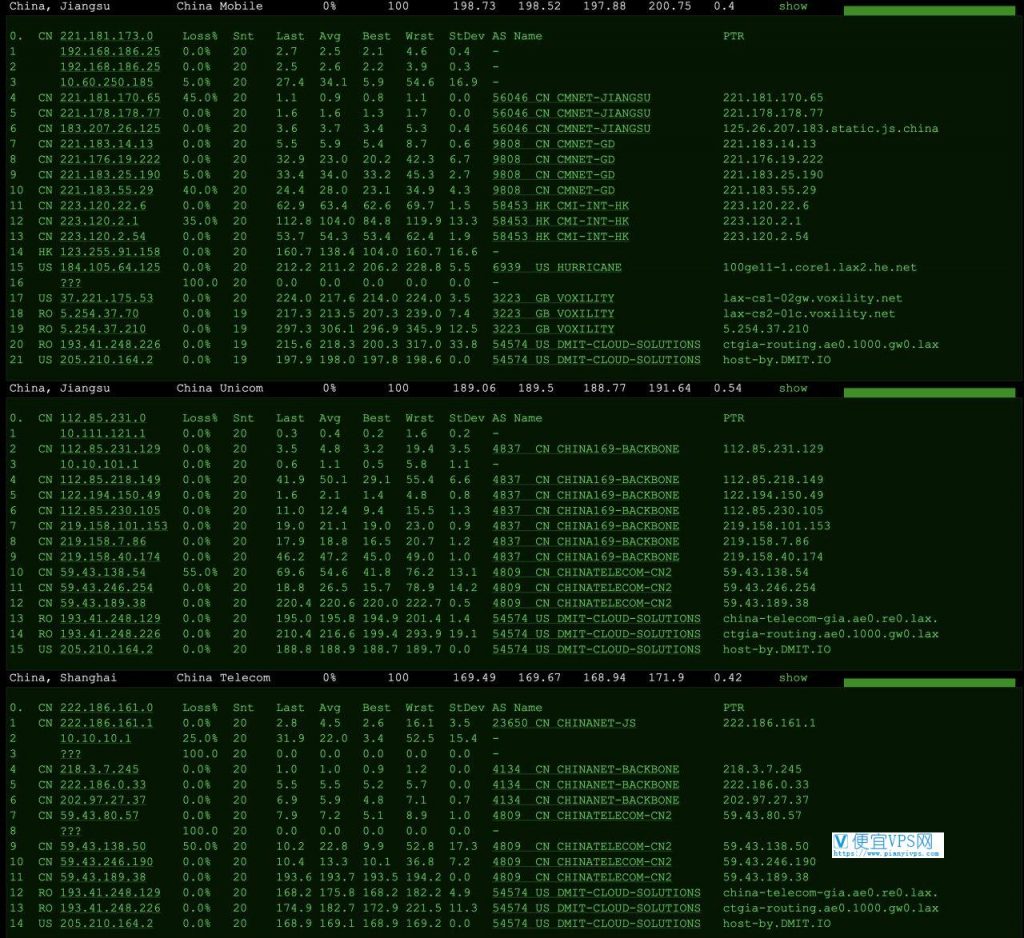
Task: Click the AS link 6939 US HURRICANE
Action: coord(557,267)
